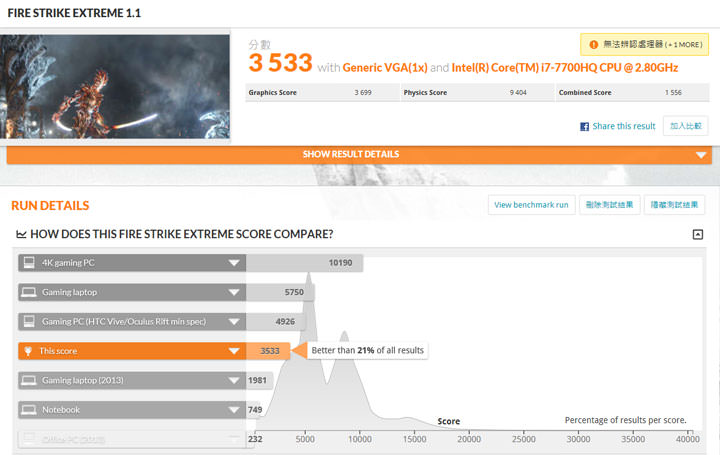Open the This score dropdown arrow

point(233,351)
